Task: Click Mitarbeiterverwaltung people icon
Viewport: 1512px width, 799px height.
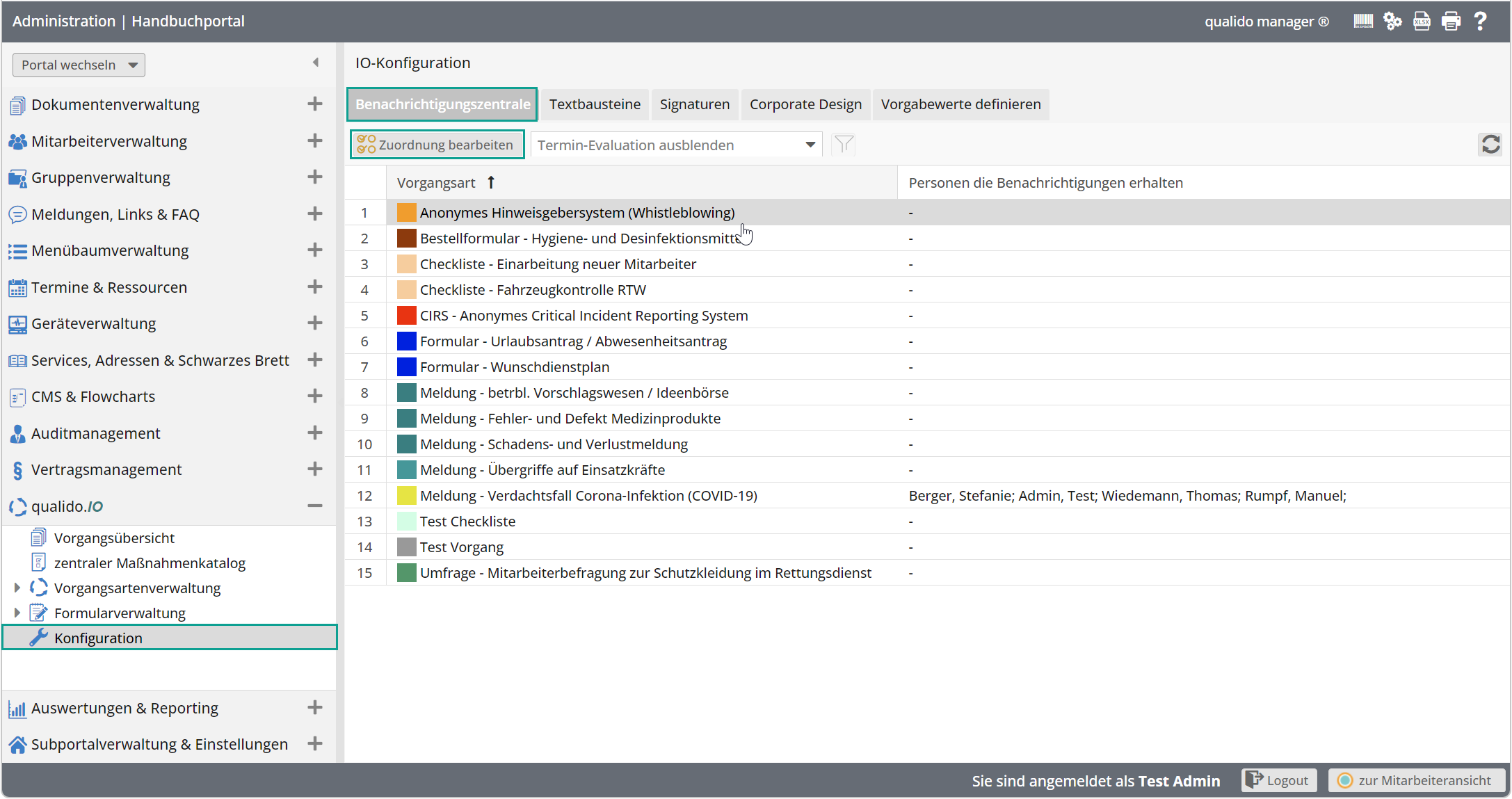Action: pos(18,141)
